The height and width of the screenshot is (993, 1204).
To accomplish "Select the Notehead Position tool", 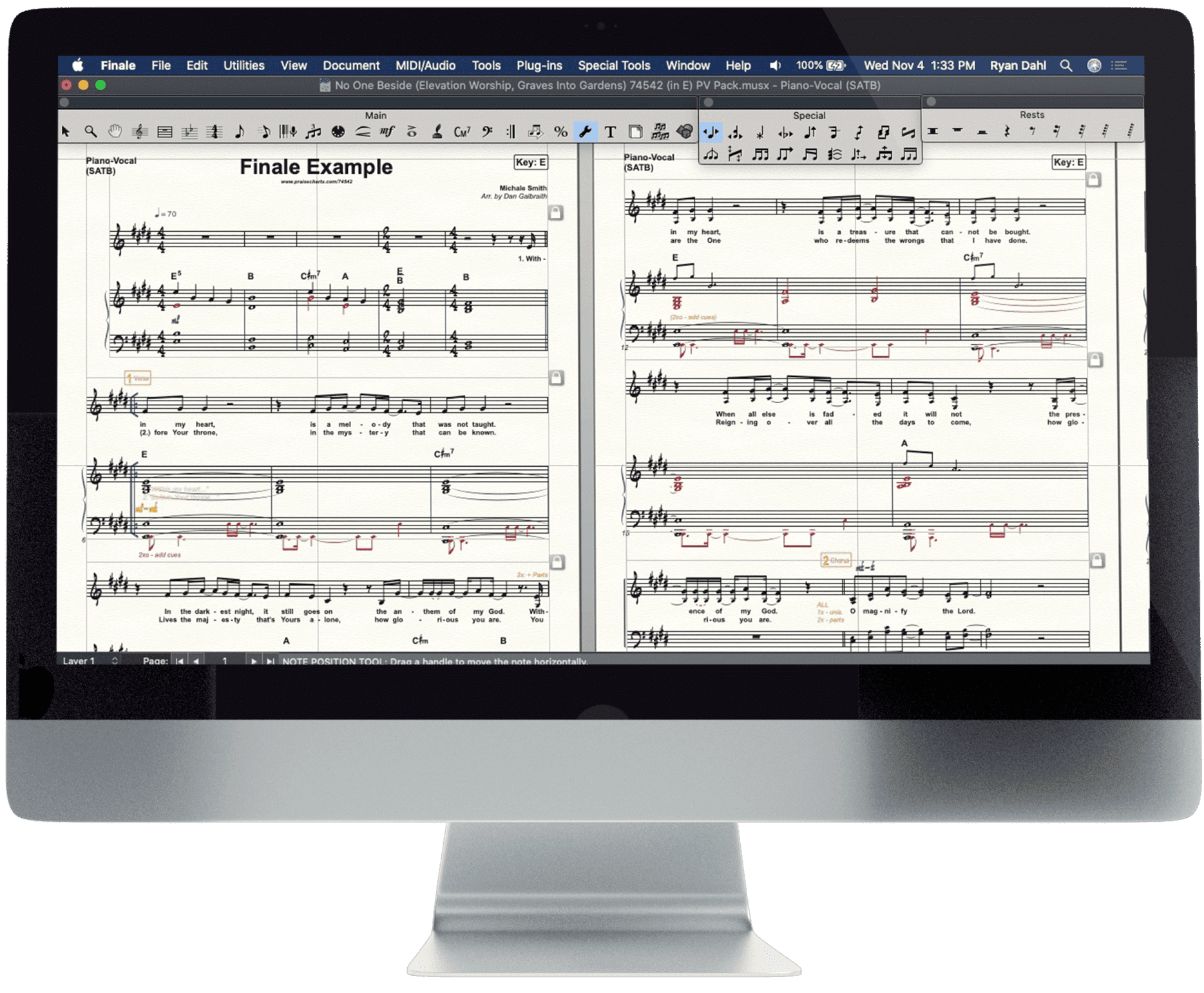I will point(735,133).
